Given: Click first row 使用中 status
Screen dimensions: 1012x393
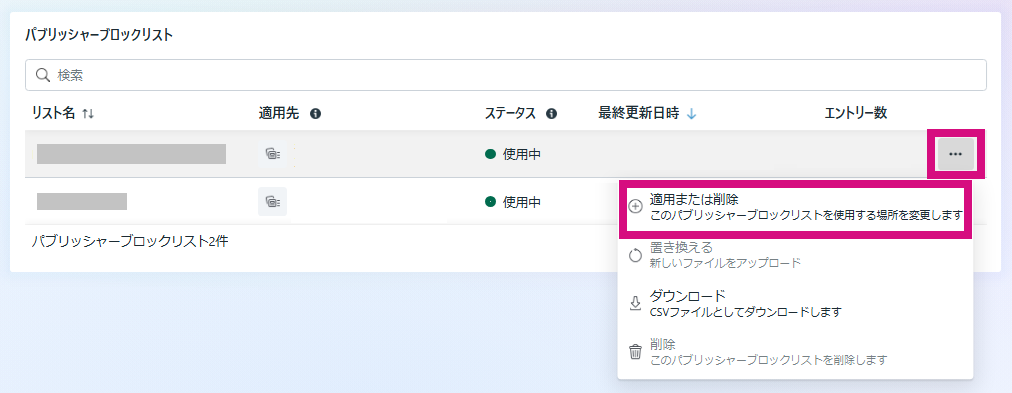Looking at the screenshot, I should tap(512, 154).
